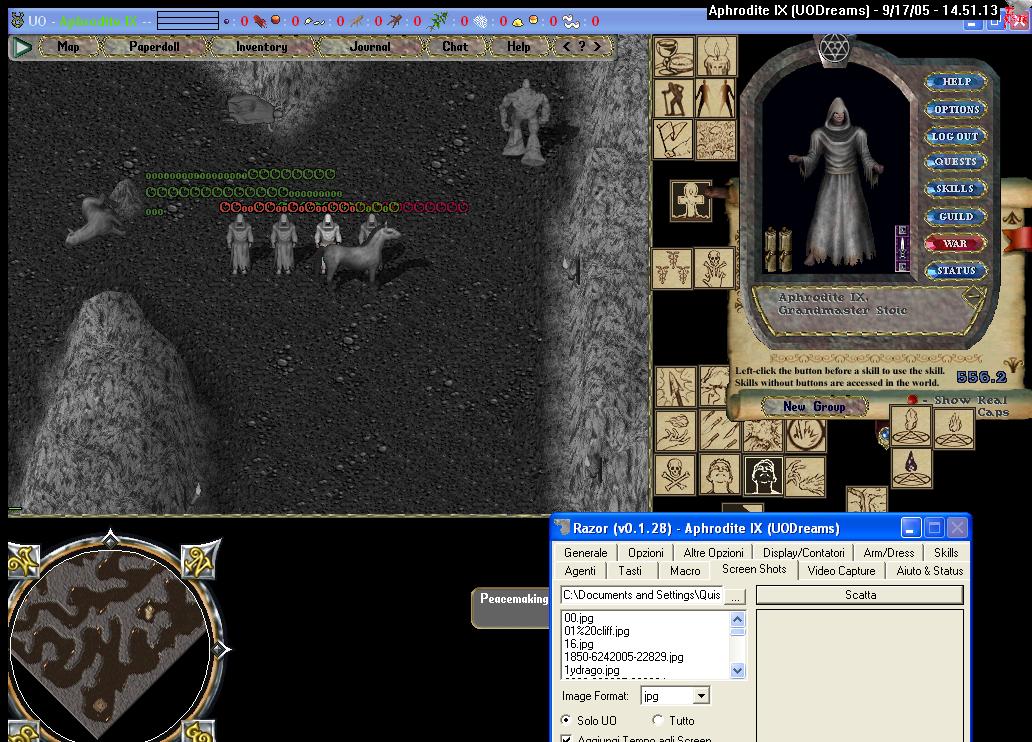
Task: Click the clawed hand spell icon
Action: click(x=805, y=475)
